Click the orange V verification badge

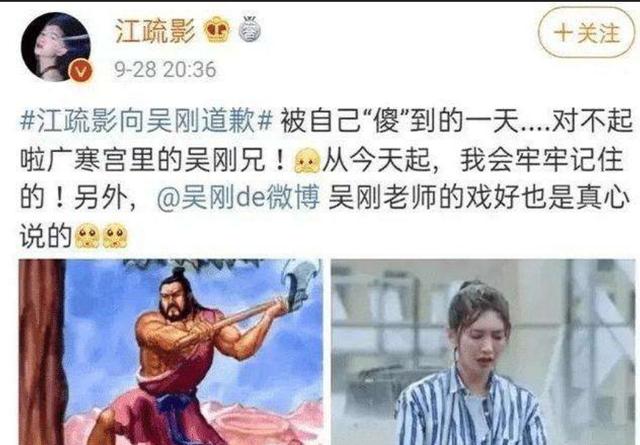pyautogui.click(x=81, y=71)
